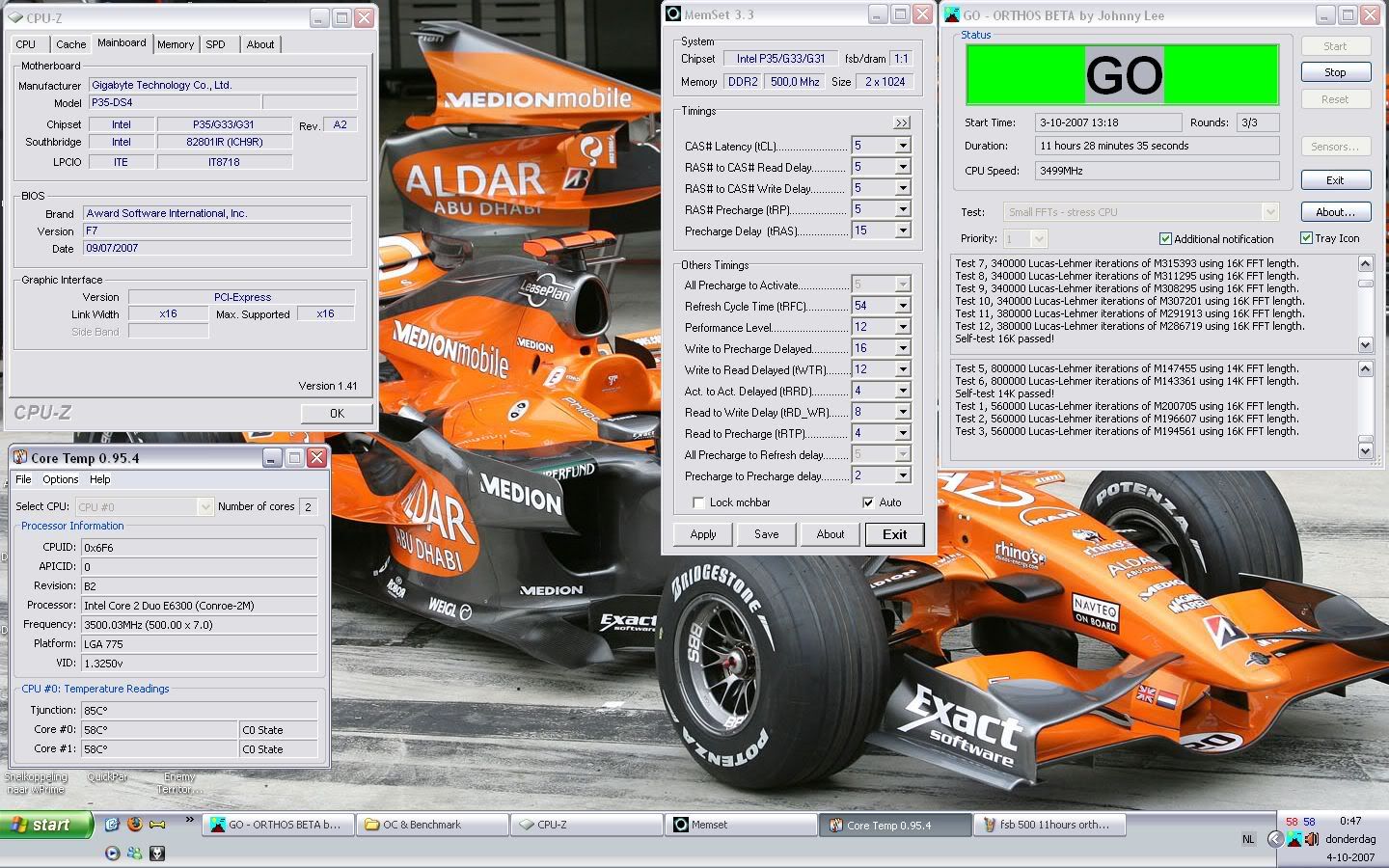
Task: Switch to Memset taskbar button
Action: (740, 825)
